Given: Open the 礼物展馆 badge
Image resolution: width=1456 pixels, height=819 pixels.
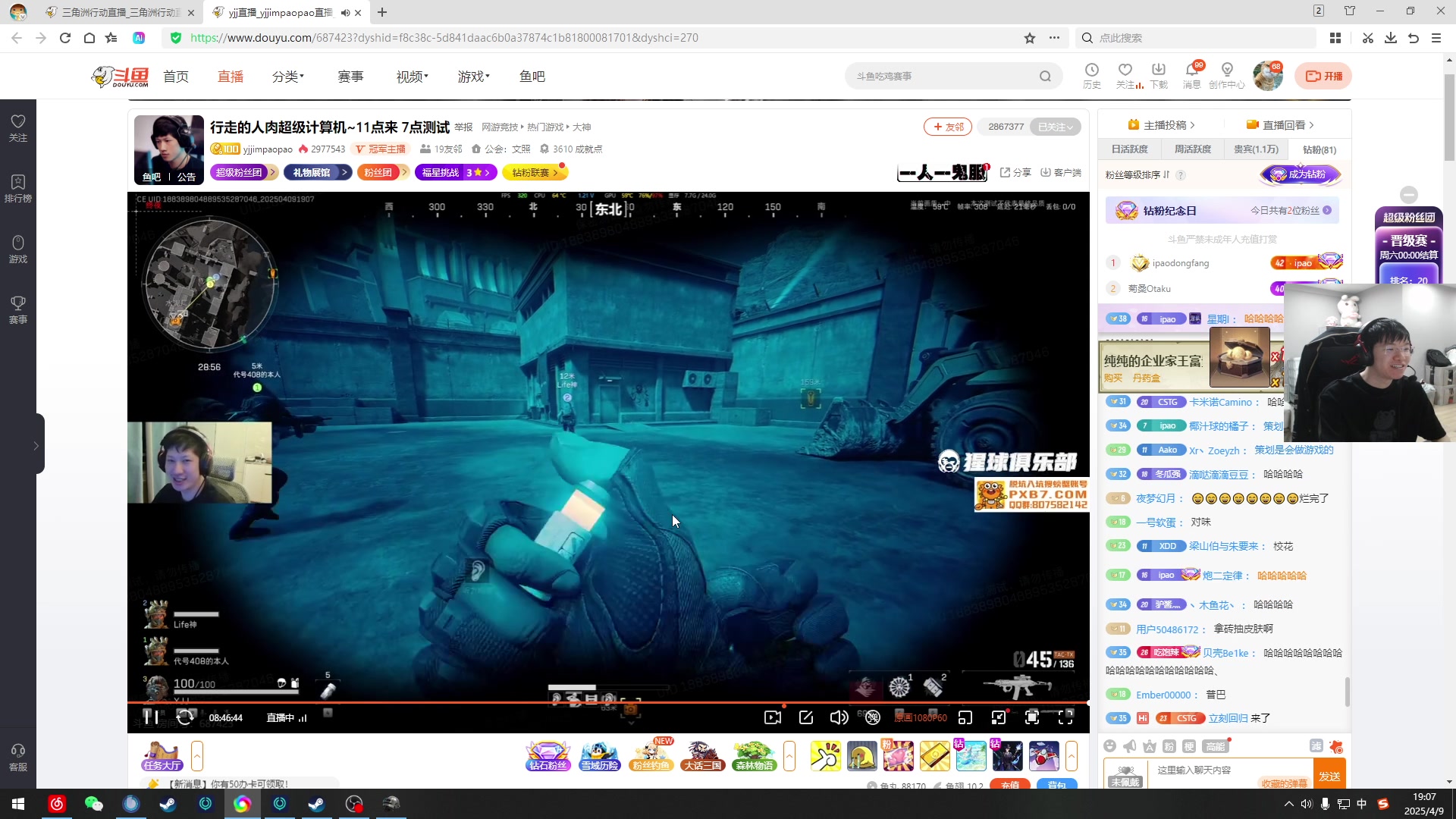Looking at the screenshot, I should 318,172.
